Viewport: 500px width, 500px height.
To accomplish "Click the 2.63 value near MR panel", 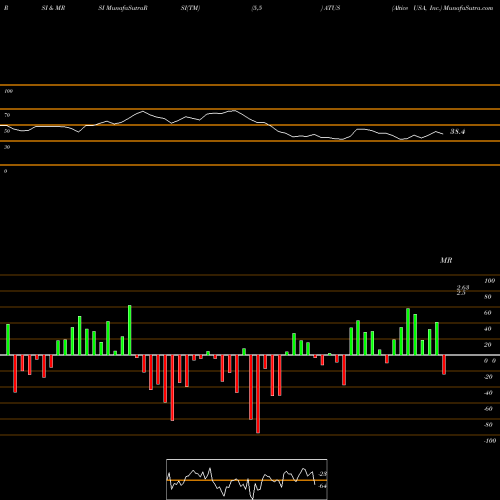I will tap(463, 287).
